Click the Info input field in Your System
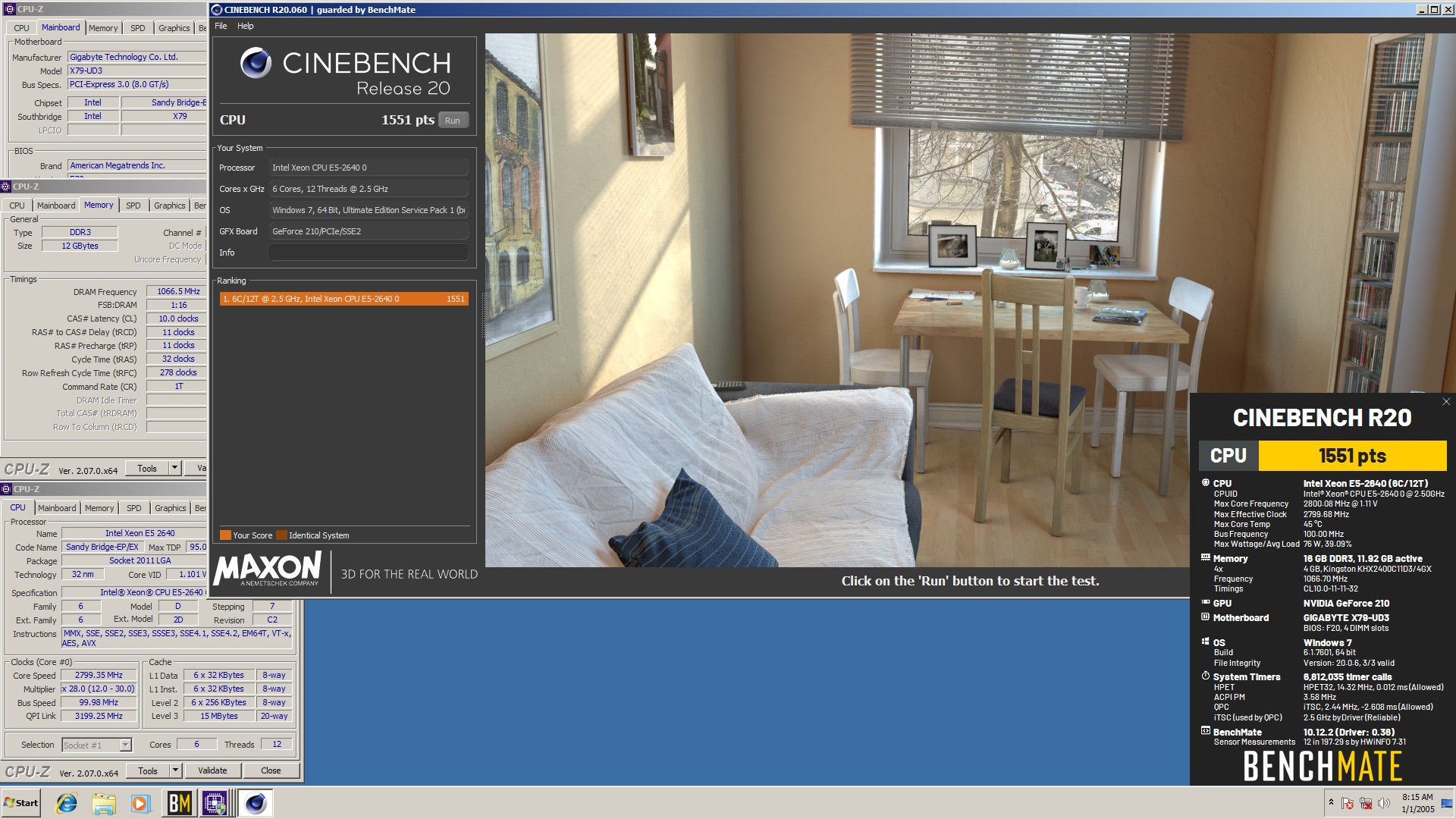Image resolution: width=1456 pixels, height=819 pixels. (x=369, y=253)
